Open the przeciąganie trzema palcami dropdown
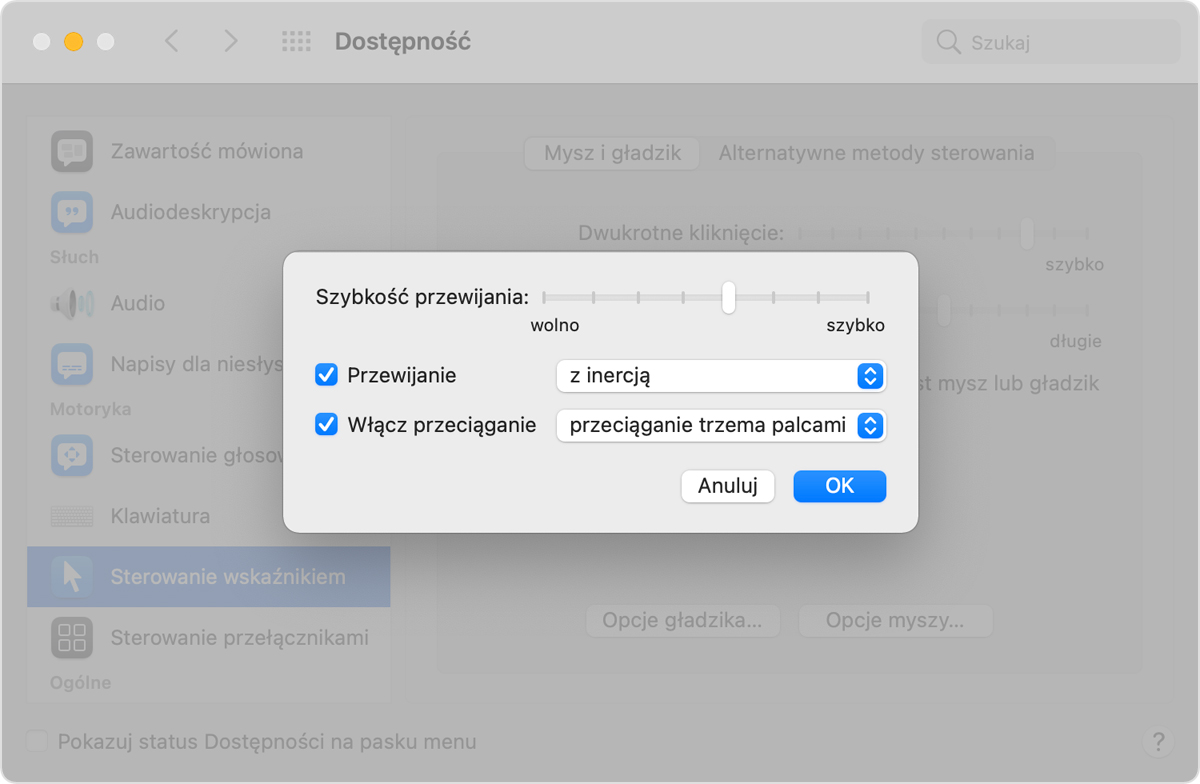 (720, 425)
